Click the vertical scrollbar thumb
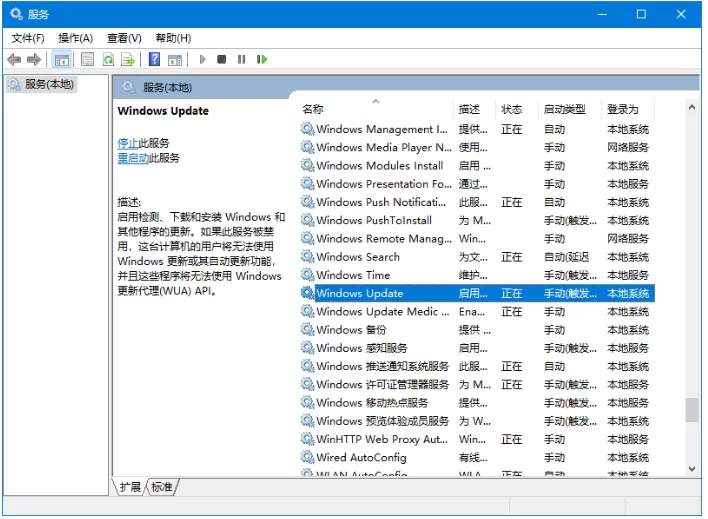 click(x=692, y=410)
